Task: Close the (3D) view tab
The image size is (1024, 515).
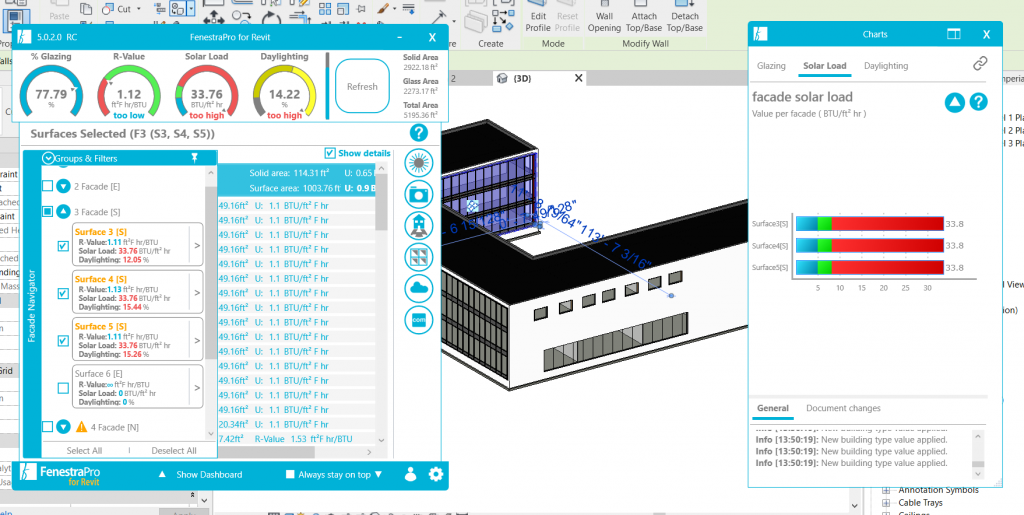Action: (x=578, y=78)
